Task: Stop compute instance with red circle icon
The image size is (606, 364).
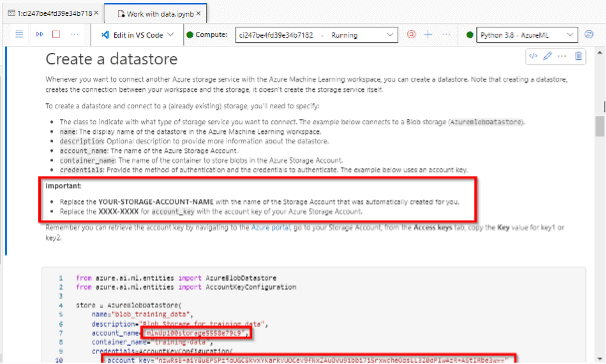Action: tap(411, 34)
